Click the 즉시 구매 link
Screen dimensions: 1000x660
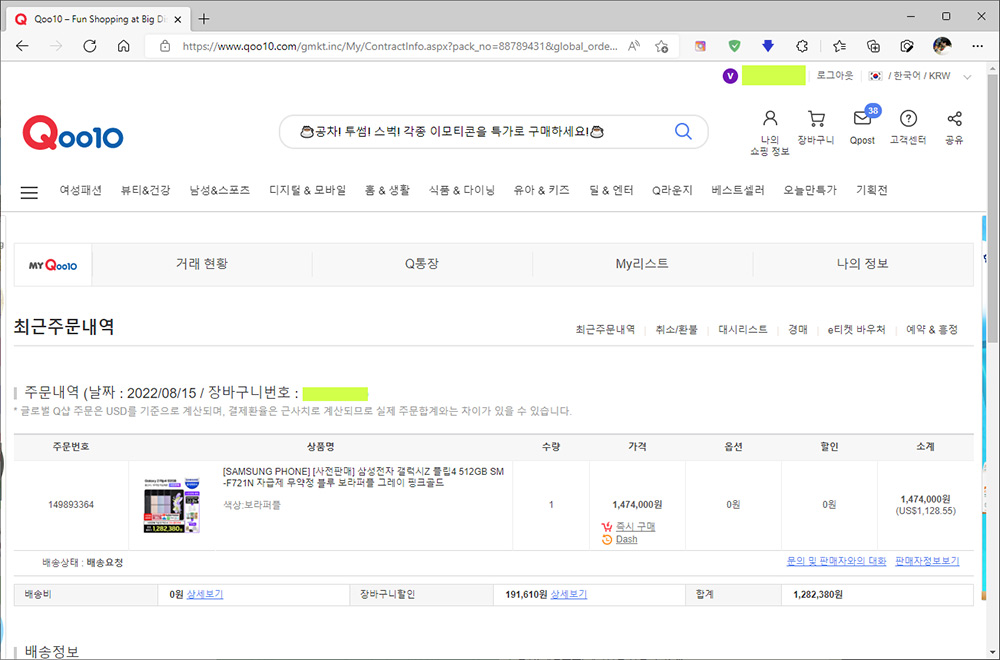(635, 527)
